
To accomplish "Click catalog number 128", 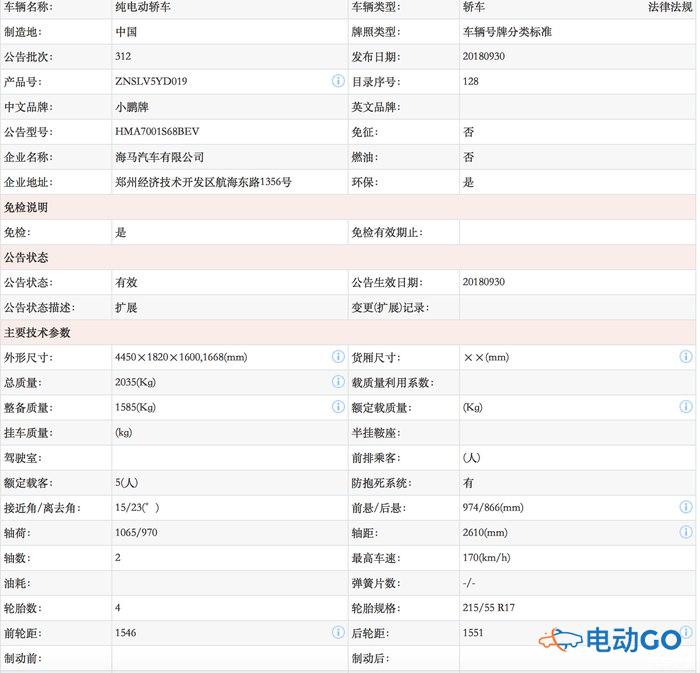I will 471,81.
